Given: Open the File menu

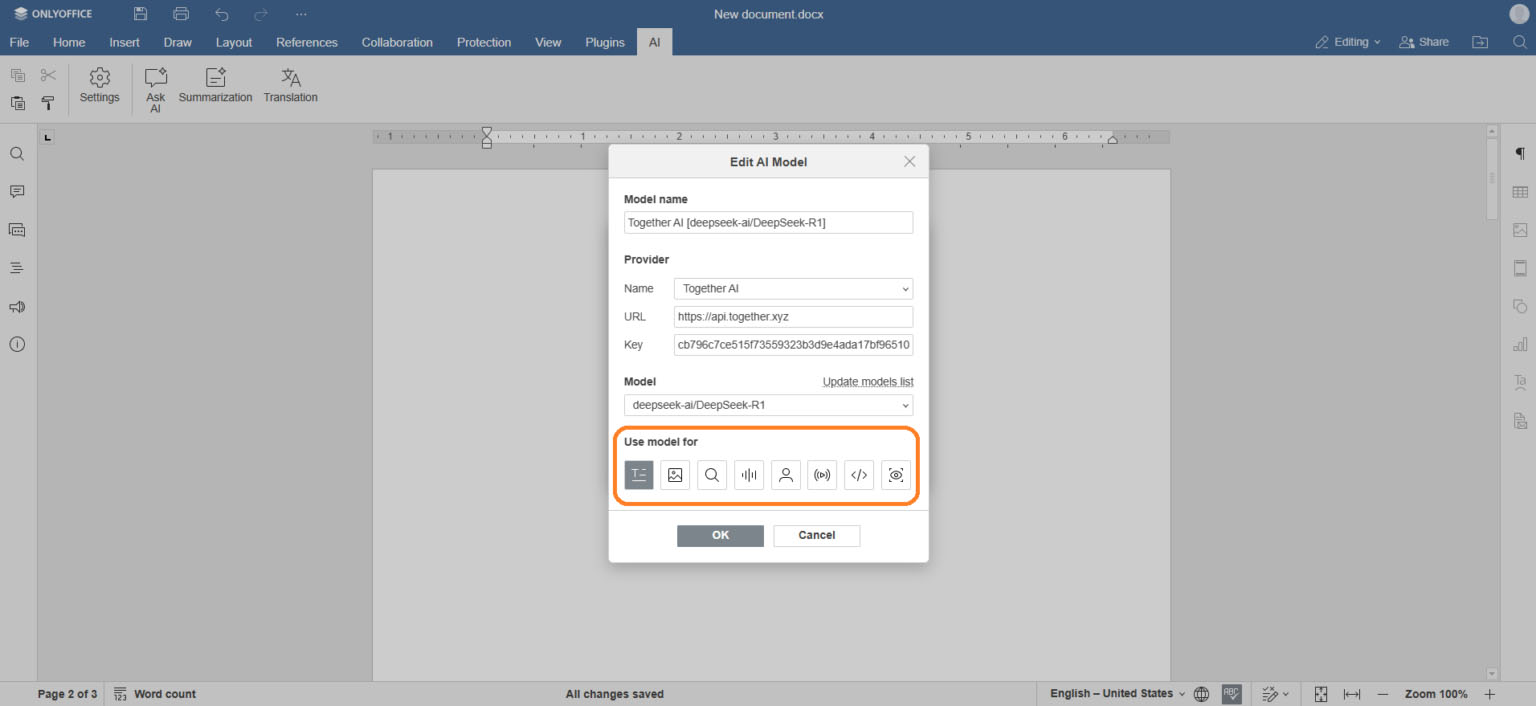Looking at the screenshot, I should coord(19,42).
